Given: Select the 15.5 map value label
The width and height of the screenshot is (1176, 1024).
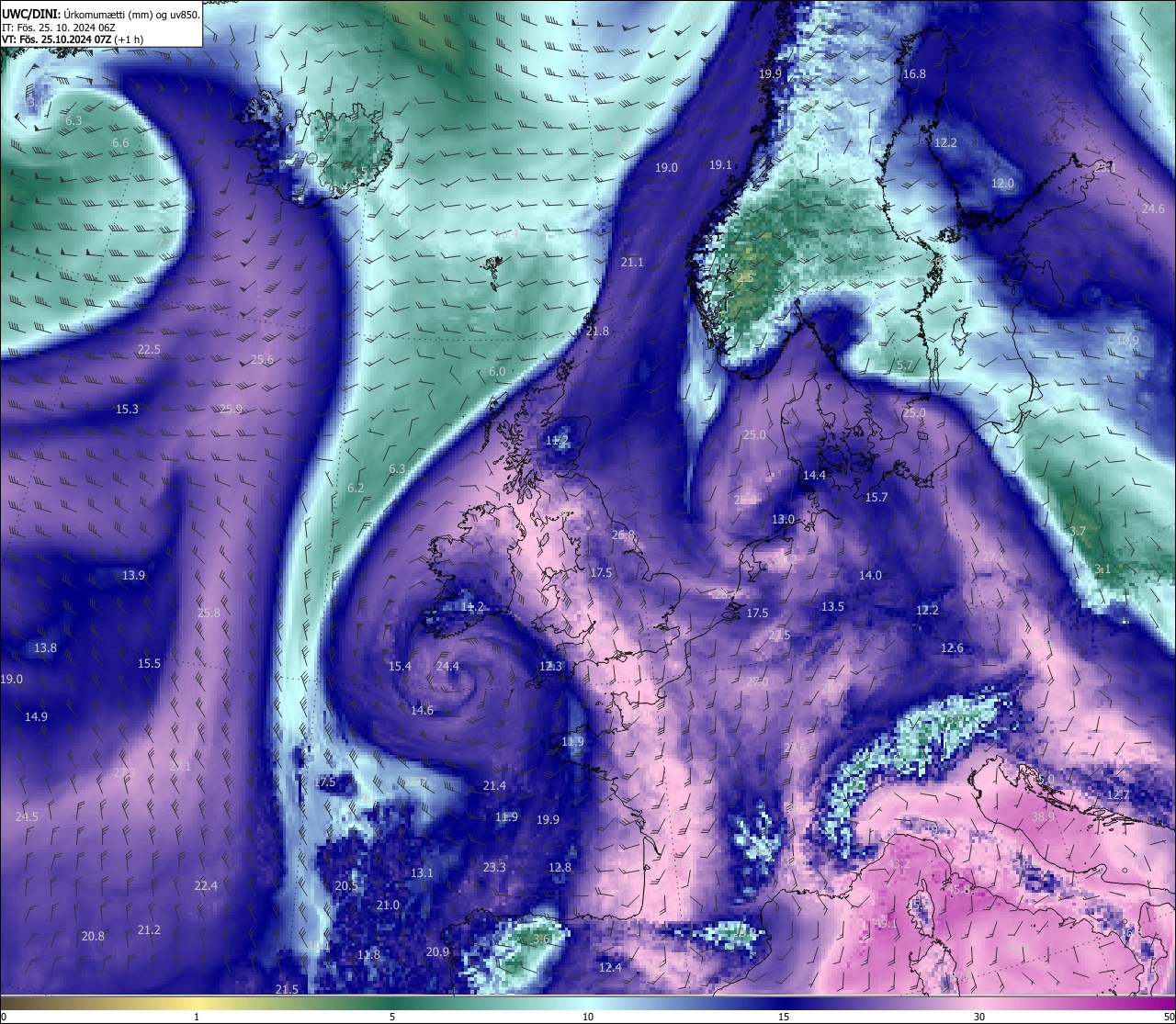Looking at the screenshot, I should pyautogui.click(x=149, y=664).
